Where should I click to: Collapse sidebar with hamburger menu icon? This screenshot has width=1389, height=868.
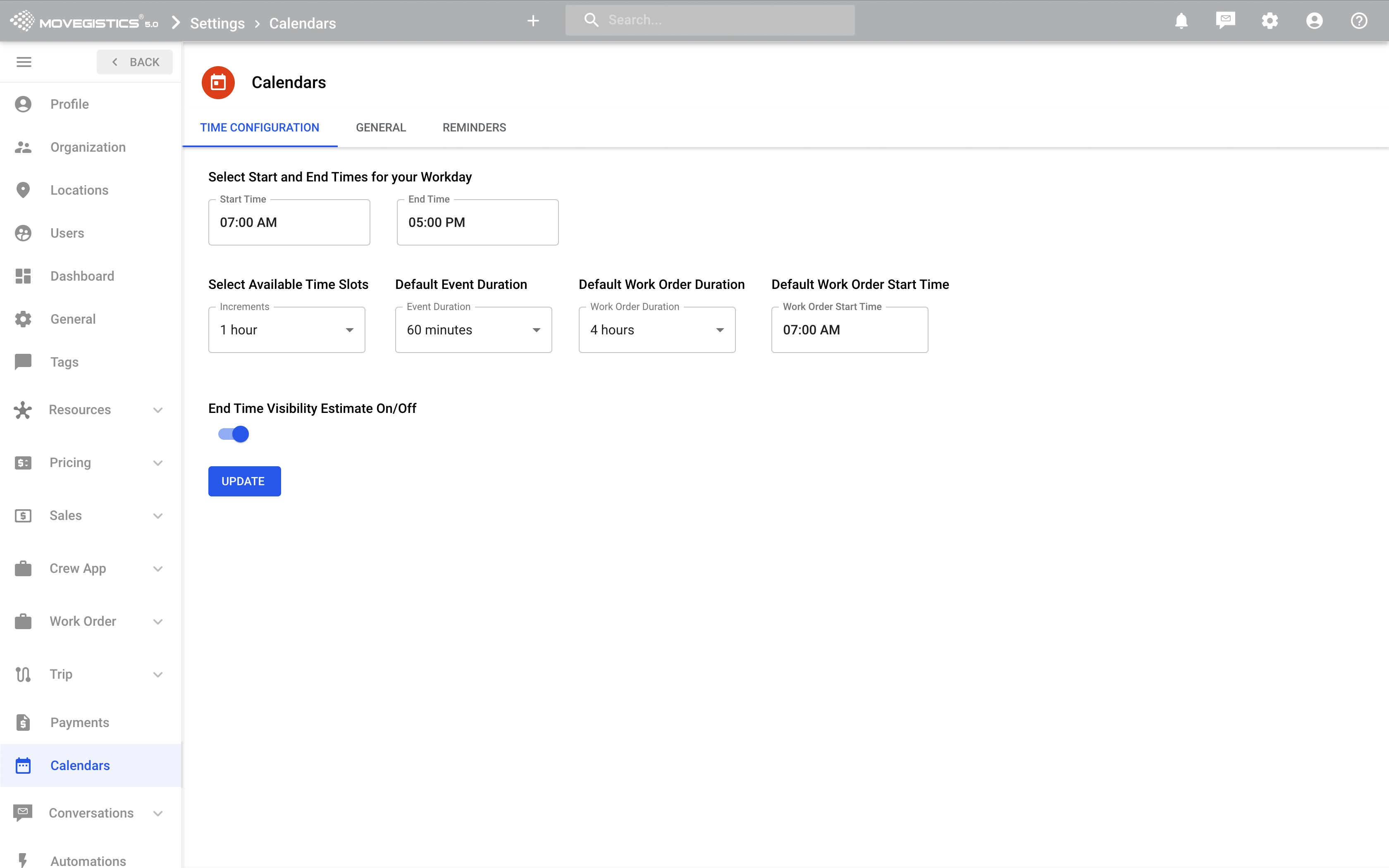pyautogui.click(x=24, y=62)
